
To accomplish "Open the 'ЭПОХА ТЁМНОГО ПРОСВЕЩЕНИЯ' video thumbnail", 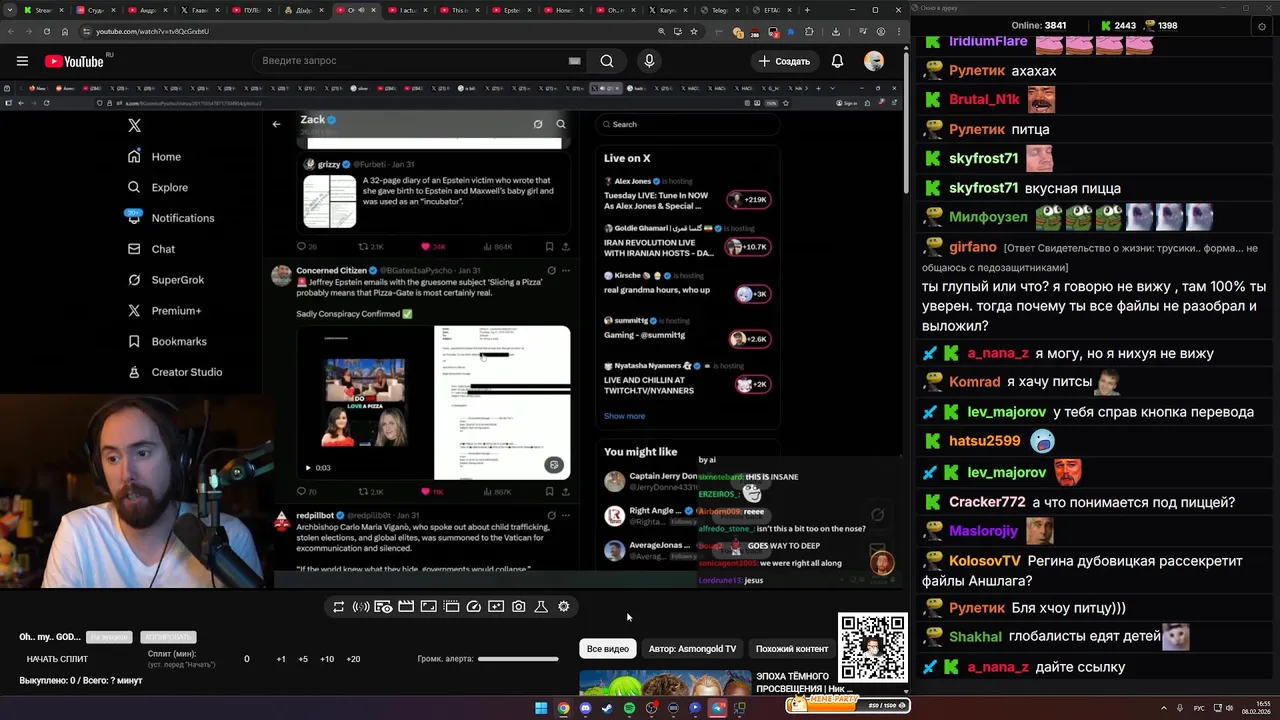I will point(665,682).
